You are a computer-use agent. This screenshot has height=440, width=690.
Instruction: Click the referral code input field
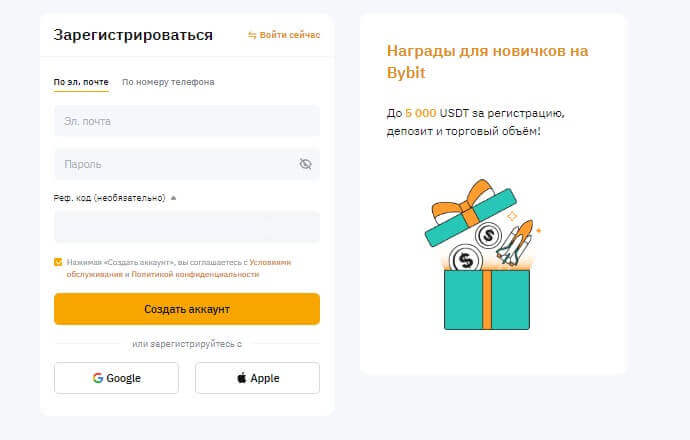pos(187,226)
